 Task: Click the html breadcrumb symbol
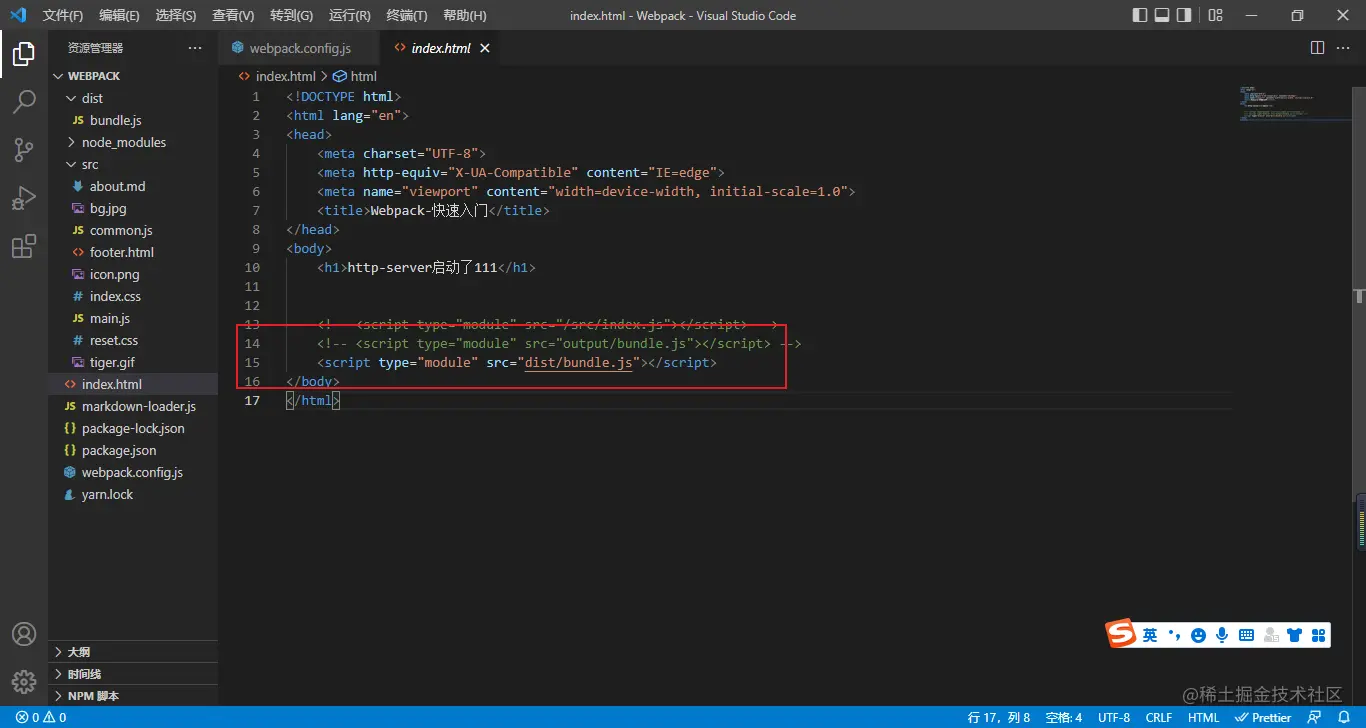(x=355, y=76)
